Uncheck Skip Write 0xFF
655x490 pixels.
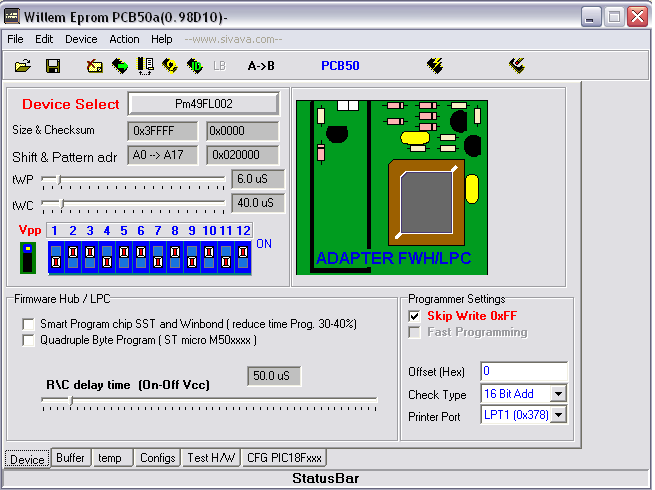pyautogui.click(x=414, y=316)
